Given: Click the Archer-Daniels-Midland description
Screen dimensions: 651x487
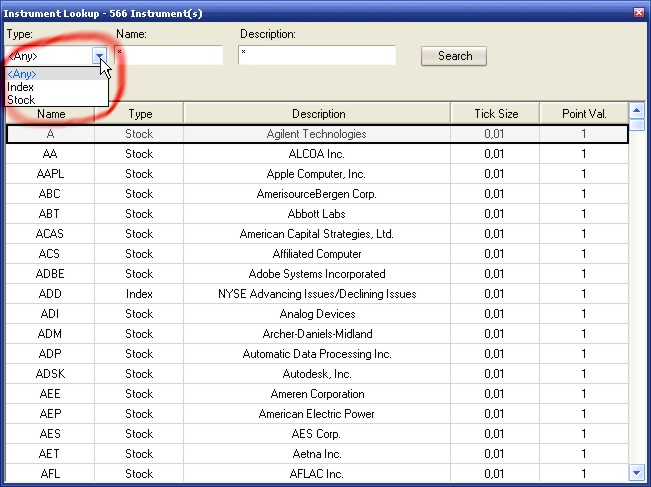Looking at the screenshot, I should tap(318, 334).
